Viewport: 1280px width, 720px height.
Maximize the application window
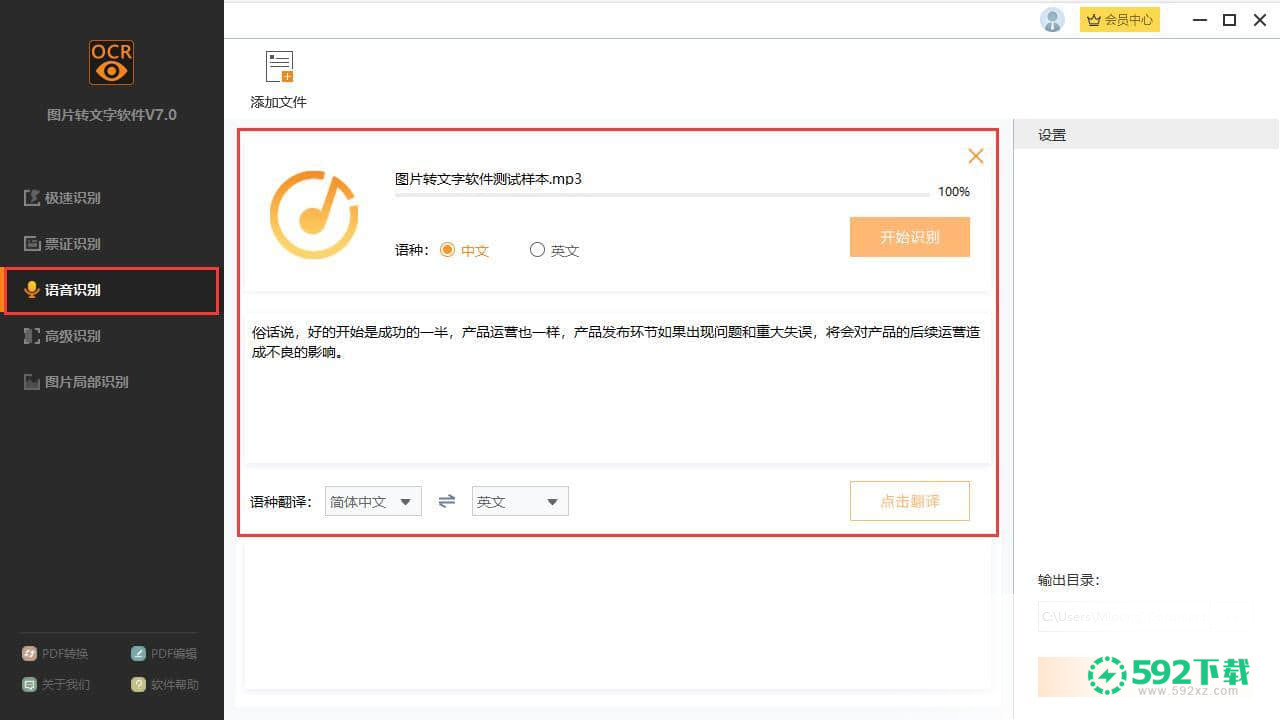tap(1230, 19)
